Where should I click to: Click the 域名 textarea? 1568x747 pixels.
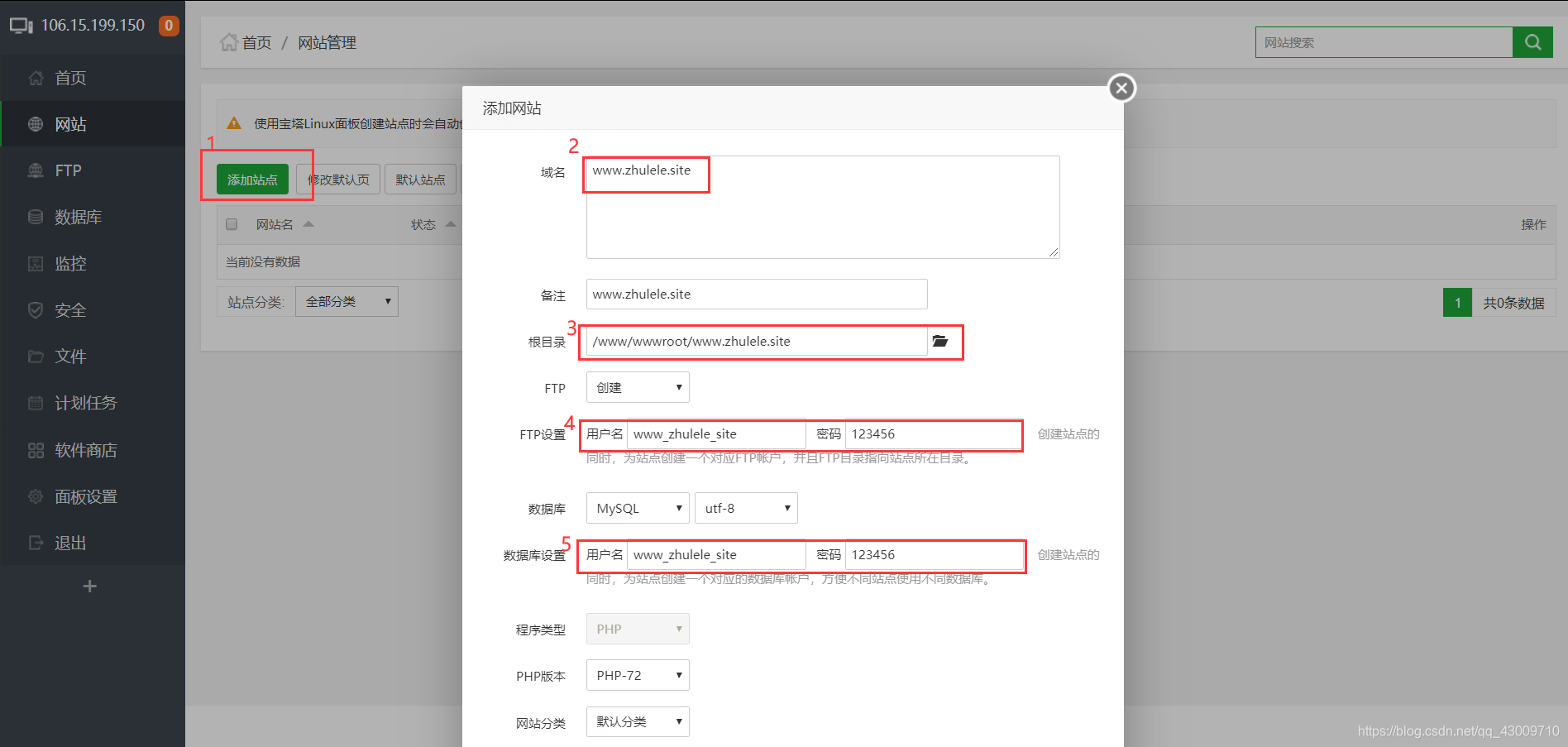tap(823, 207)
